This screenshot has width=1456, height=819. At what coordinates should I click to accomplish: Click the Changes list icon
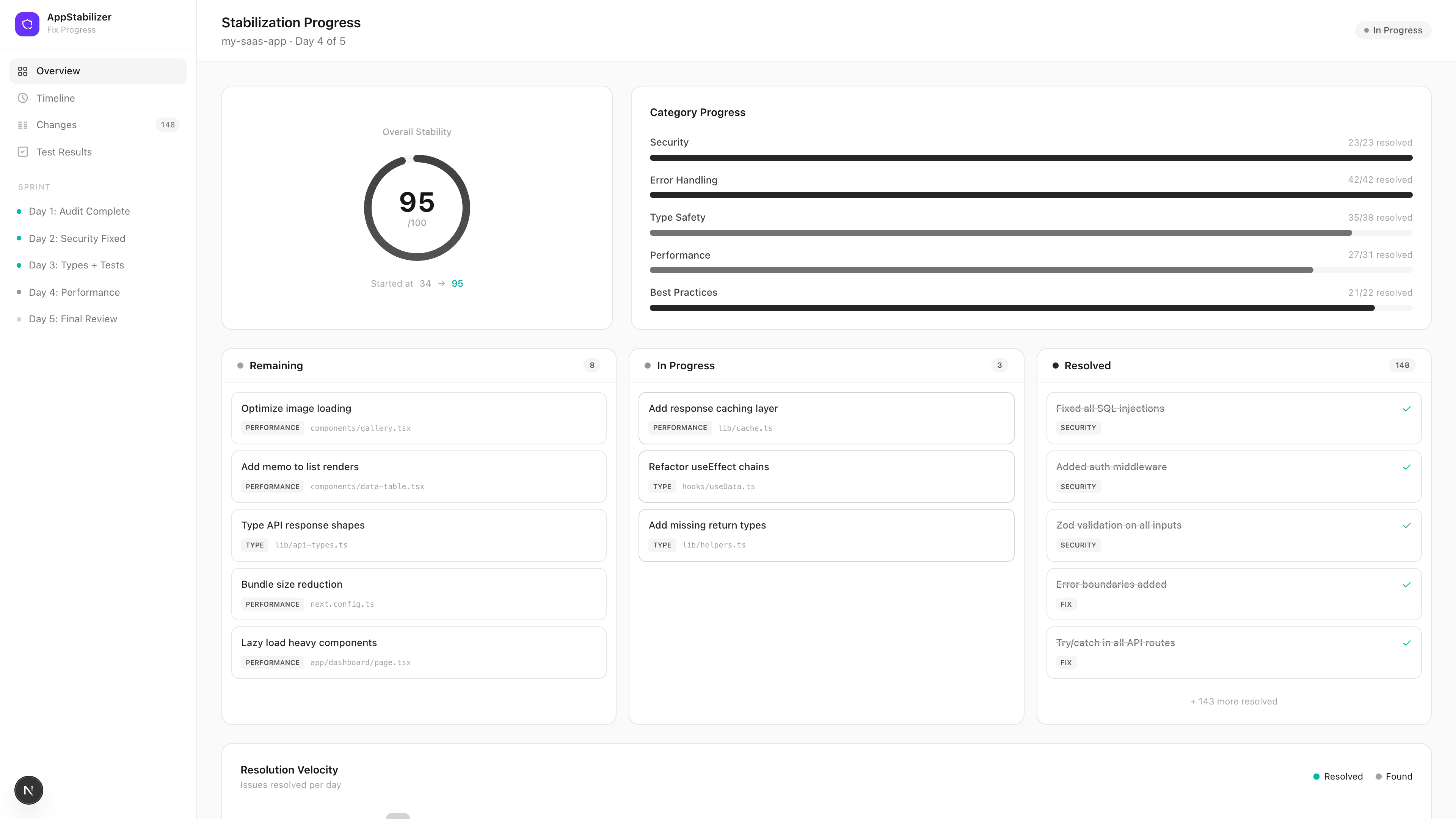[23, 124]
